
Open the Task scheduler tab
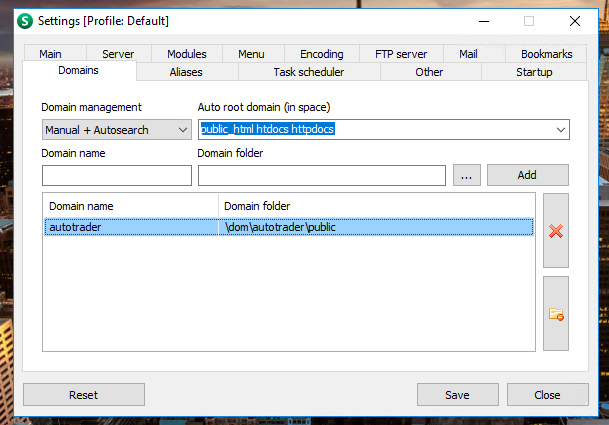tap(308, 72)
